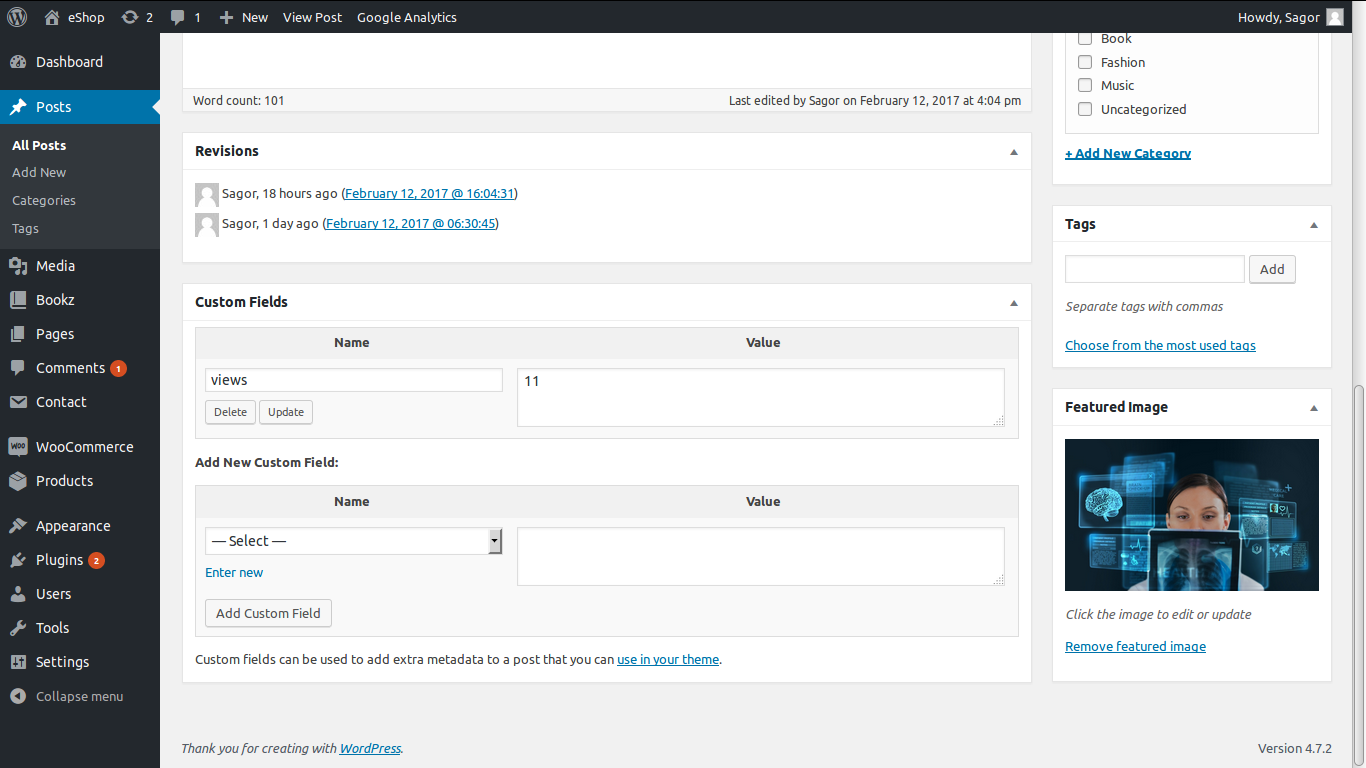Enable the Uncategorized category checkbox
This screenshot has height=768, width=1366.
pyautogui.click(x=1085, y=109)
